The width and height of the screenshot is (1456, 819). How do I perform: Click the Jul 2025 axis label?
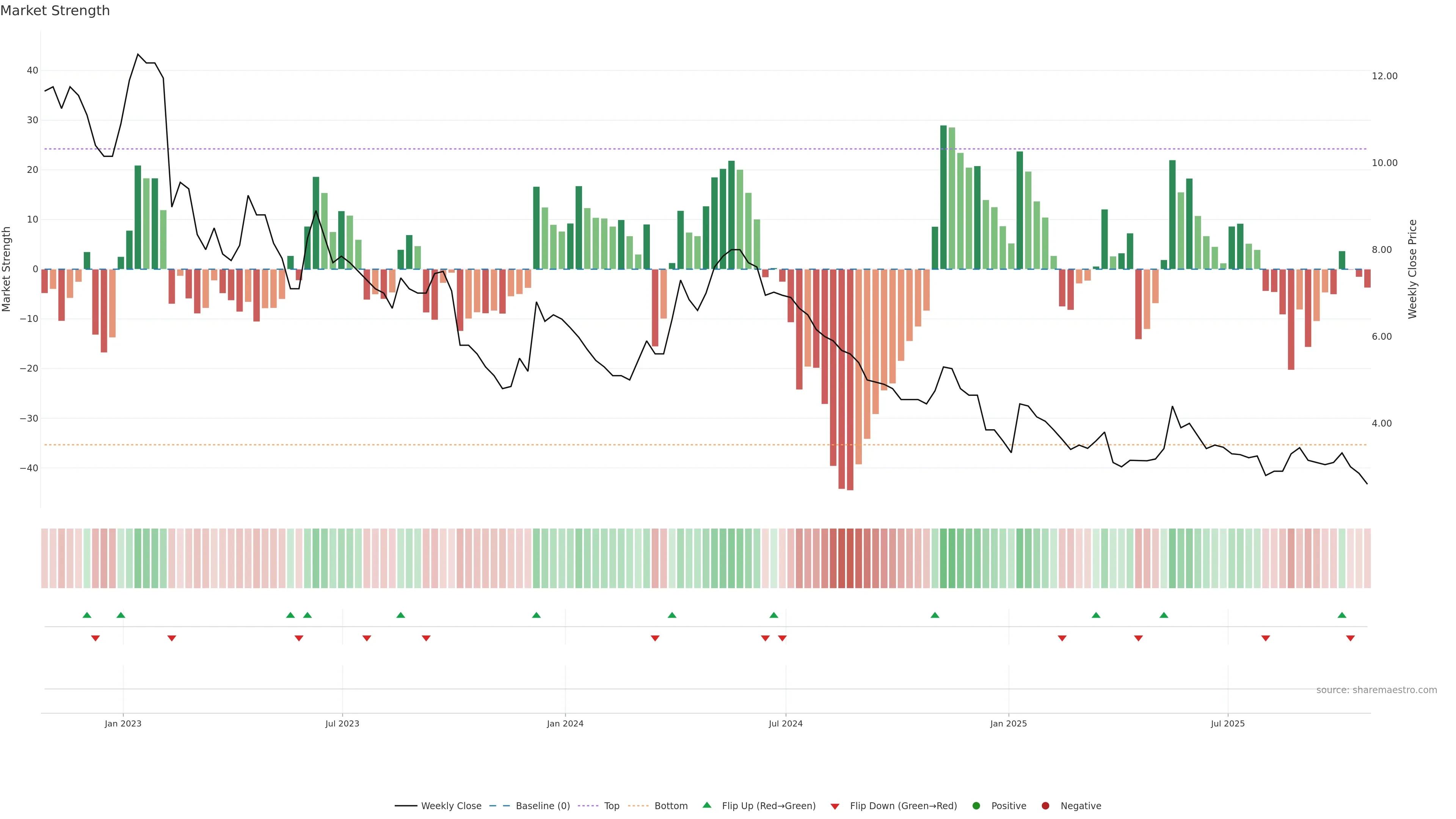1228,723
